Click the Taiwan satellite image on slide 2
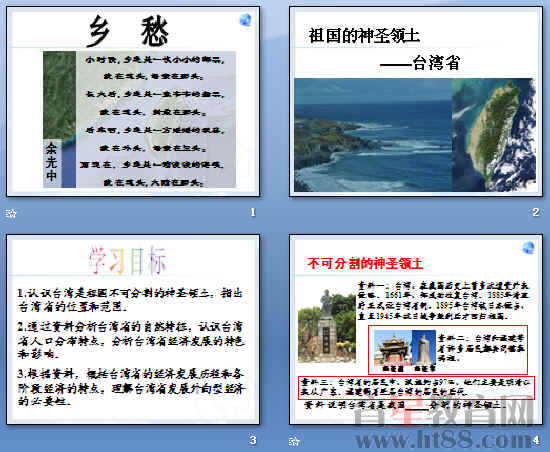 (x=494, y=135)
